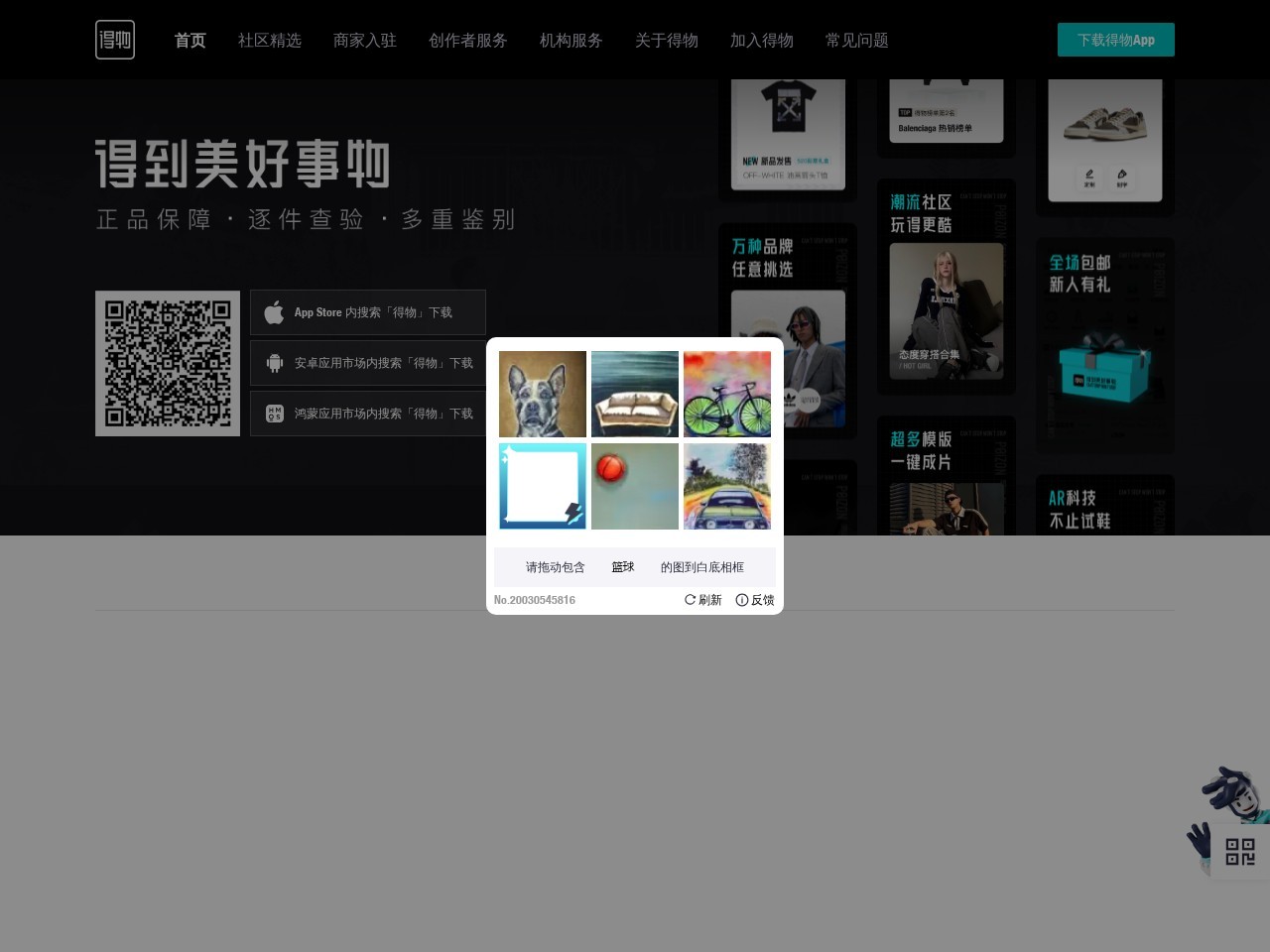Open 创作者服务 menu item
This screenshot has height=952, width=1270.
point(468,41)
